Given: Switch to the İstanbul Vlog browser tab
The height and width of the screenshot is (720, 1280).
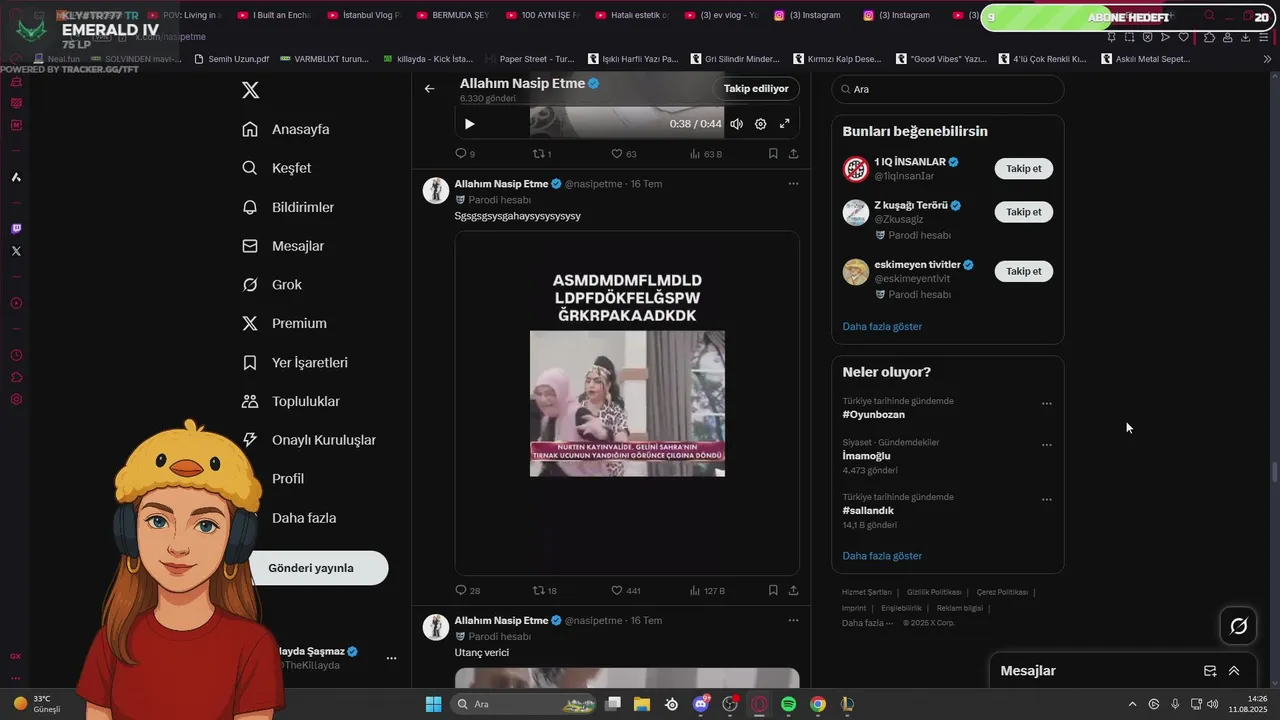Looking at the screenshot, I should [365, 16].
